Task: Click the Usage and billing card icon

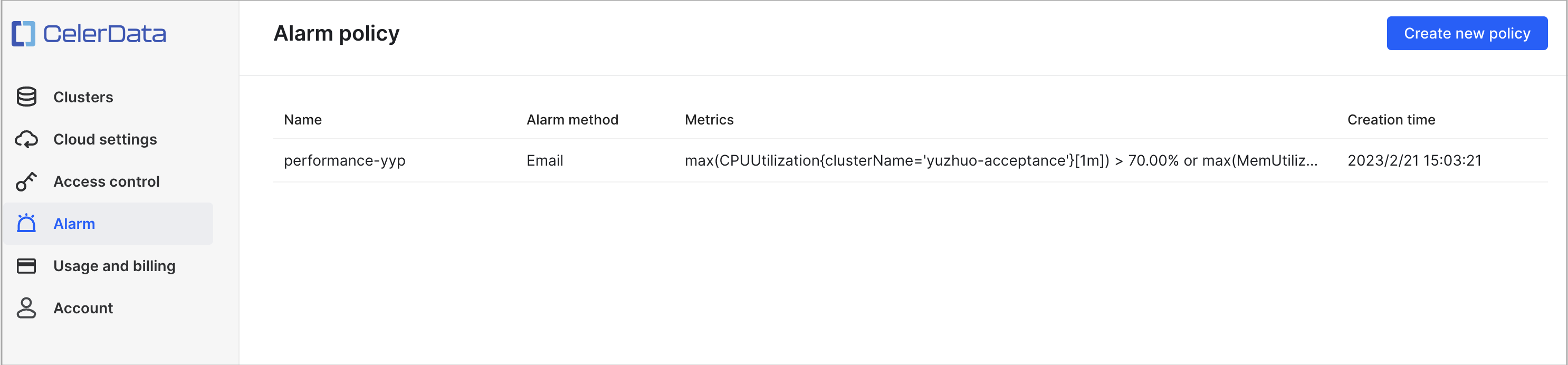Action: coord(26,266)
